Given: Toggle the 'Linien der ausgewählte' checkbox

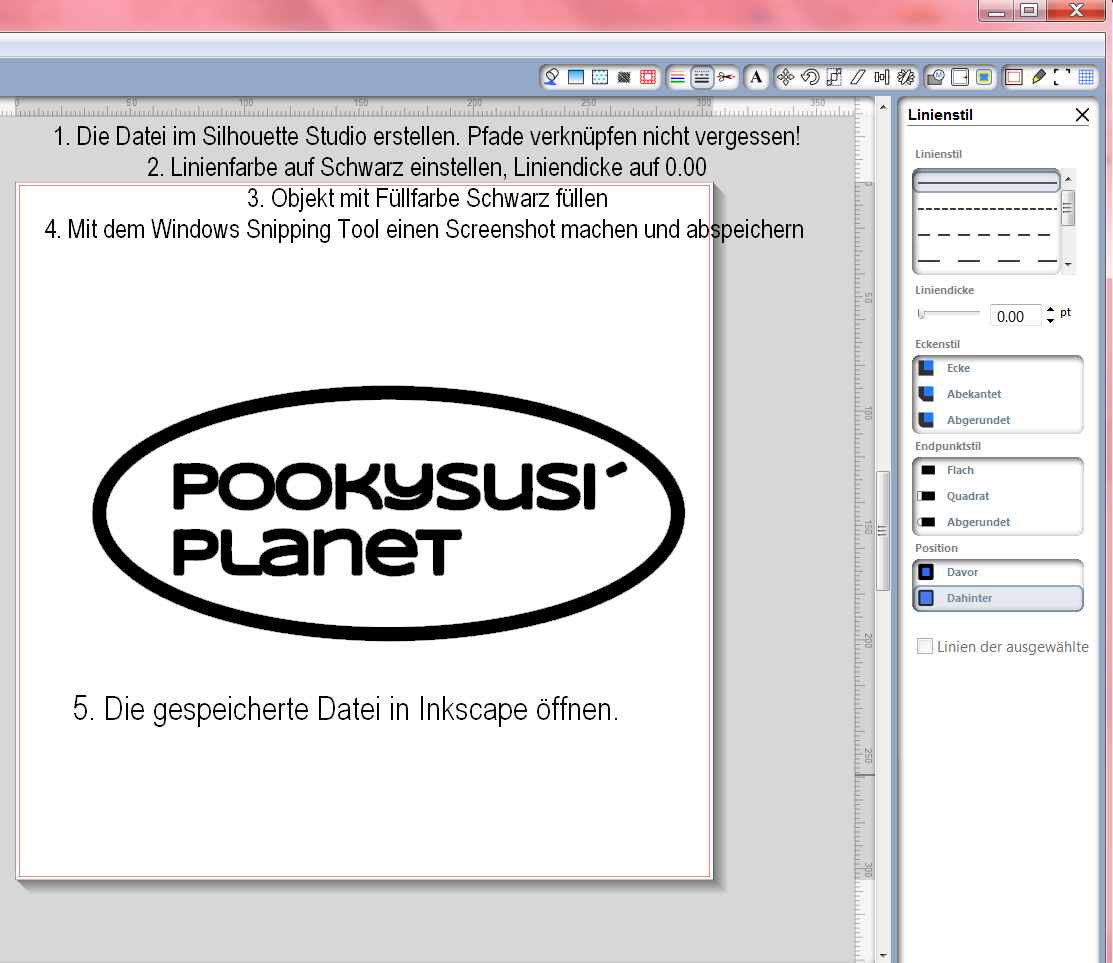Looking at the screenshot, I should [x=924, y=646].
